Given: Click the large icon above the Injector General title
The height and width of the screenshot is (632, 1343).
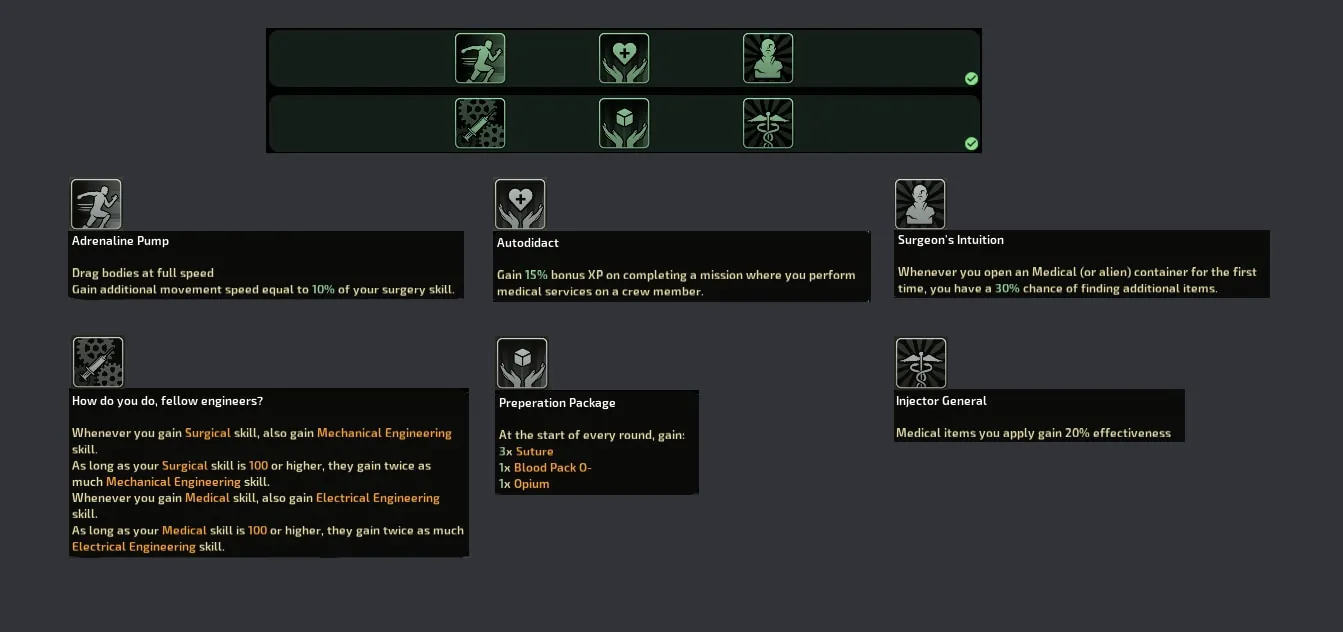Looking at the screenshot, I should click(921, 363).
